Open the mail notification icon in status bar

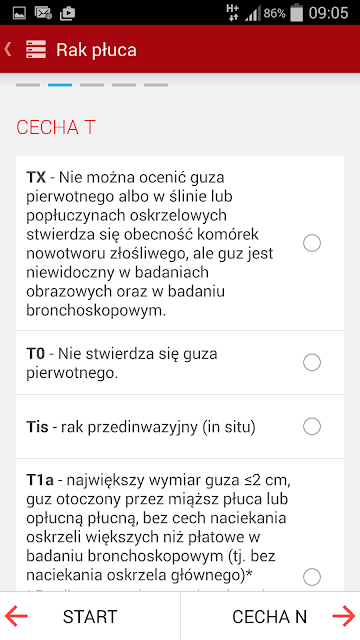coord(43,13)
